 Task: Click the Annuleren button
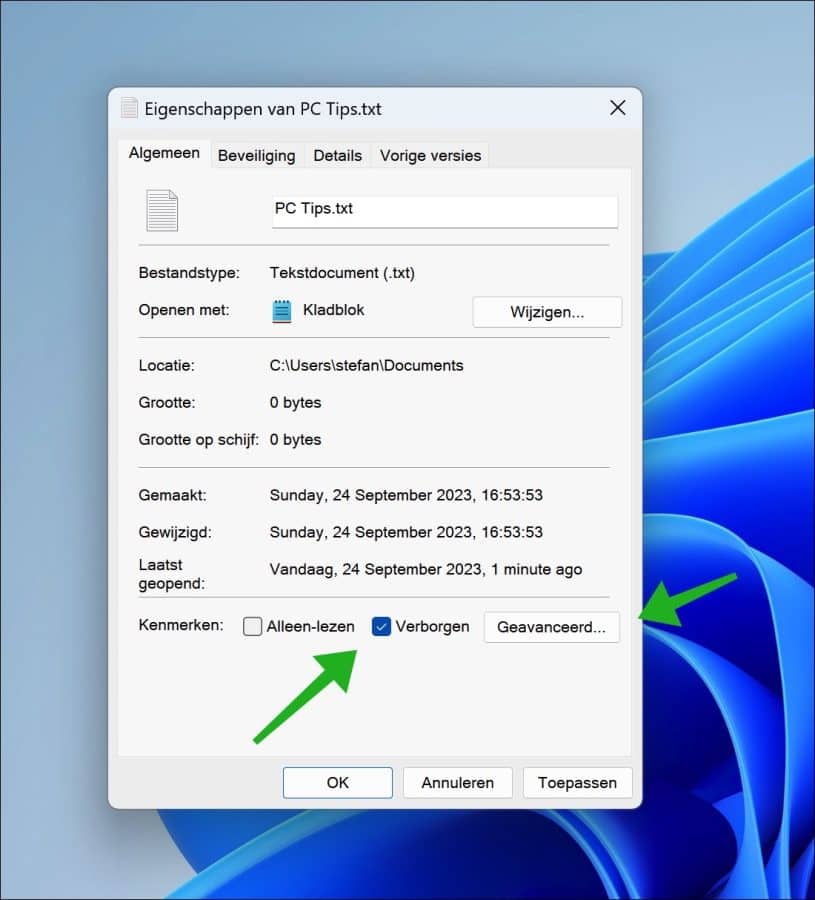tap(457, 782)
